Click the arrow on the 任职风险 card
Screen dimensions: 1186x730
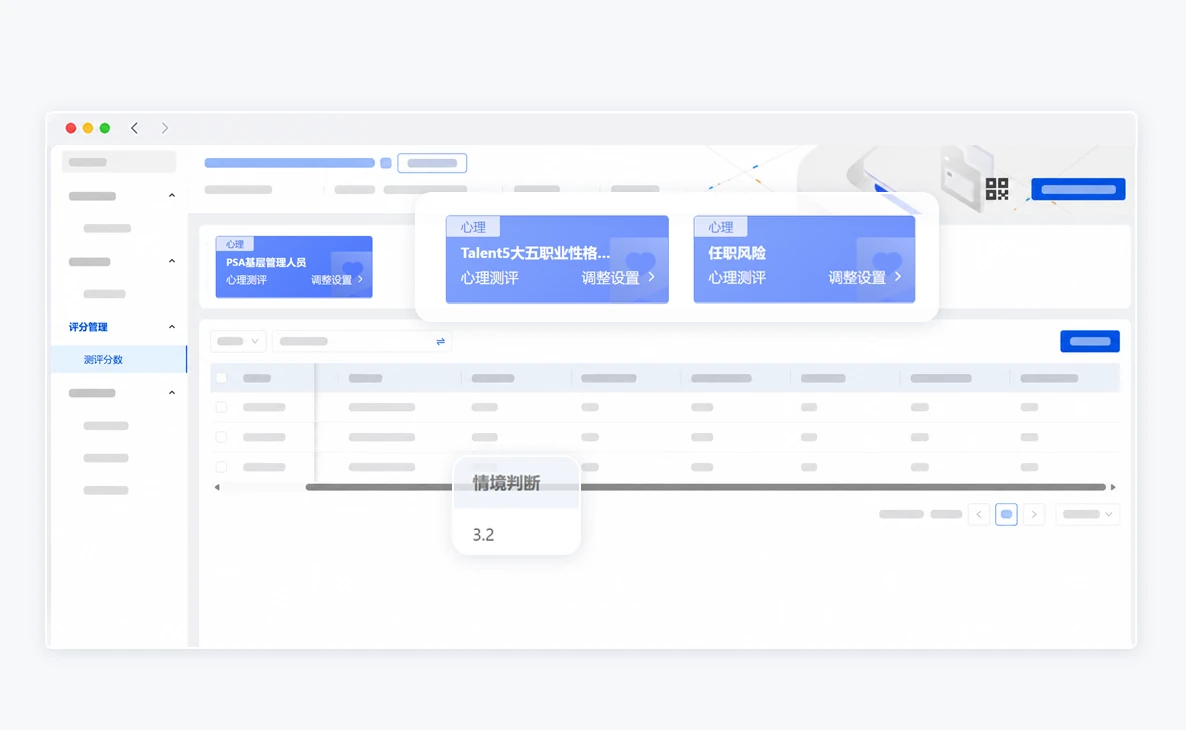898,277
